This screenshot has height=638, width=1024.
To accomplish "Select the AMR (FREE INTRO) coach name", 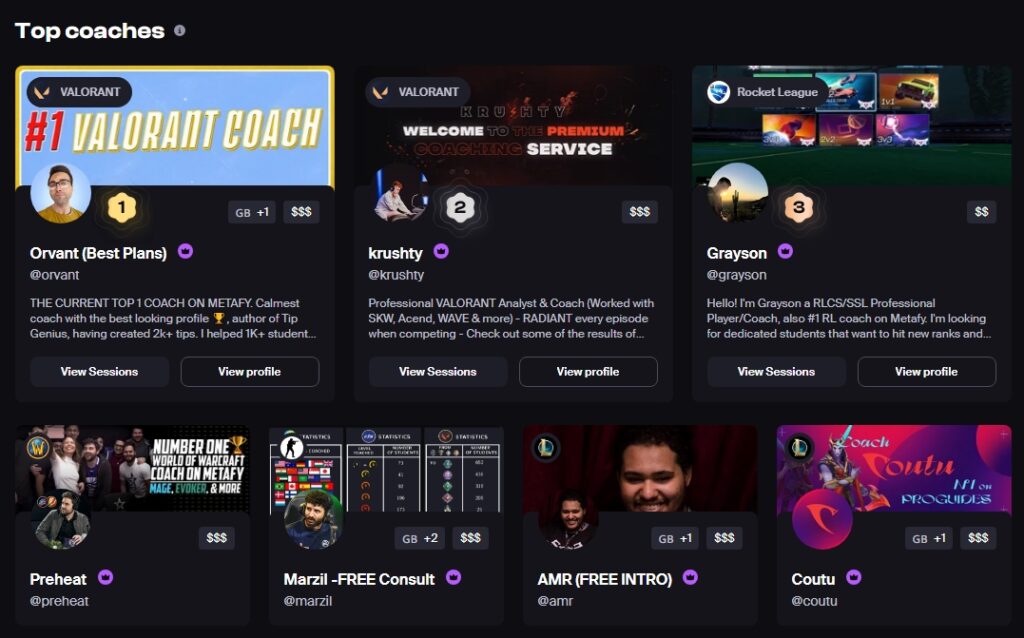I will coord(605,579).
